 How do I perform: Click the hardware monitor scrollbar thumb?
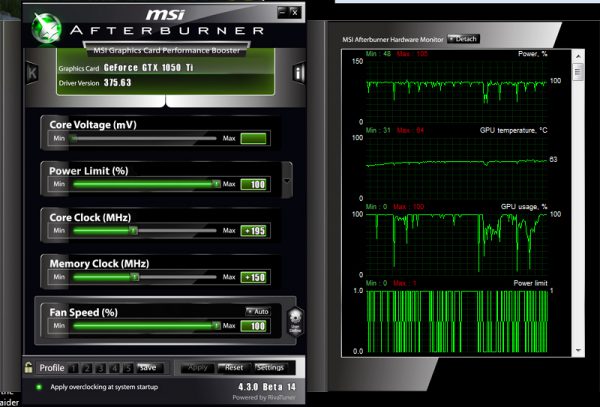578,72
